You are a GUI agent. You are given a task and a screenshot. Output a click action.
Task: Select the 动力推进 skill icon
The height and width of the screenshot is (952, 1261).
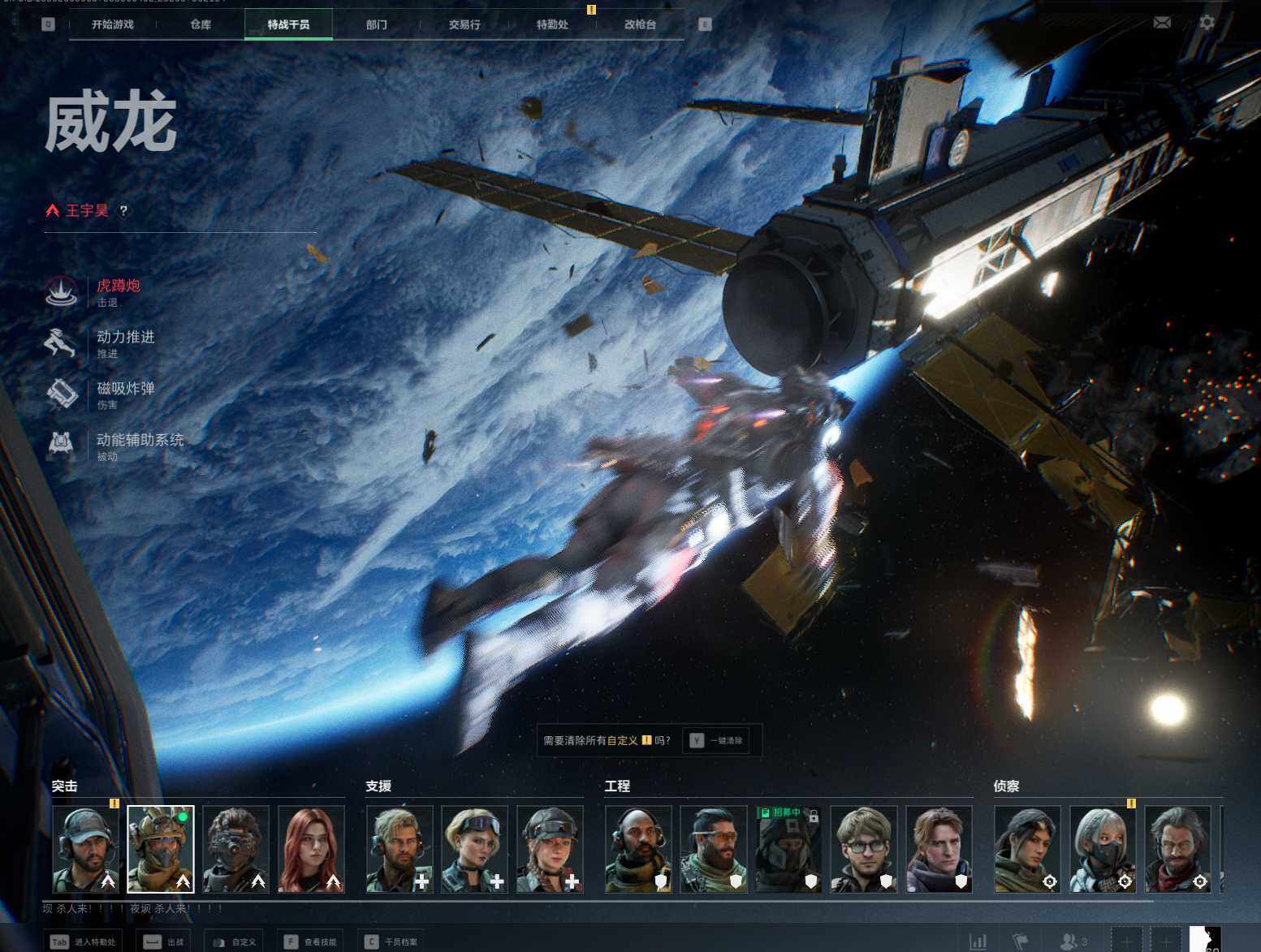tap(61, 343)
